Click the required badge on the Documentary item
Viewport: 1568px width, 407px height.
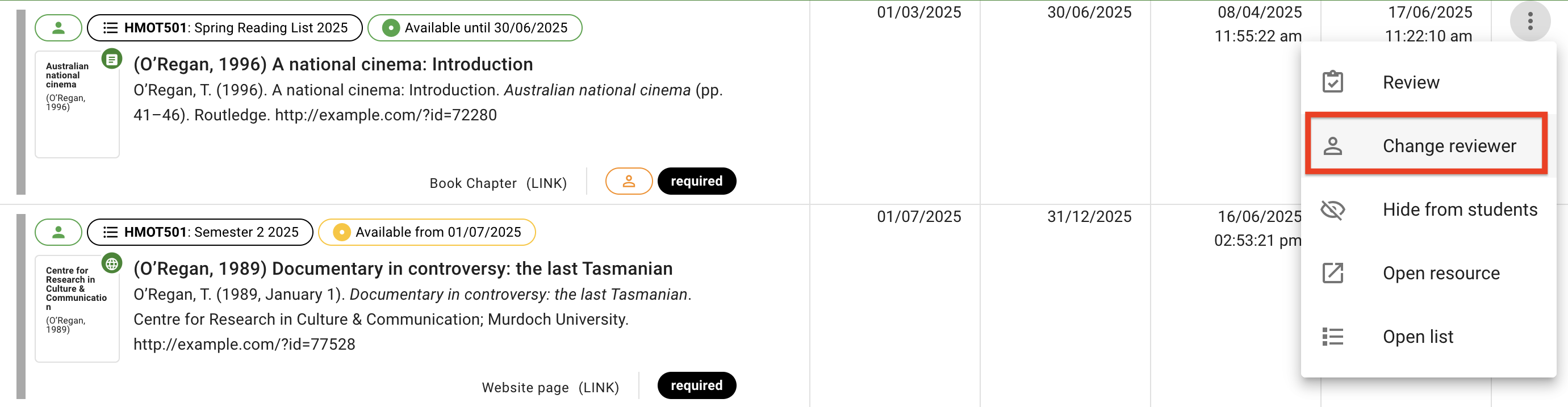pyautogui.click(x=696, y=385)
